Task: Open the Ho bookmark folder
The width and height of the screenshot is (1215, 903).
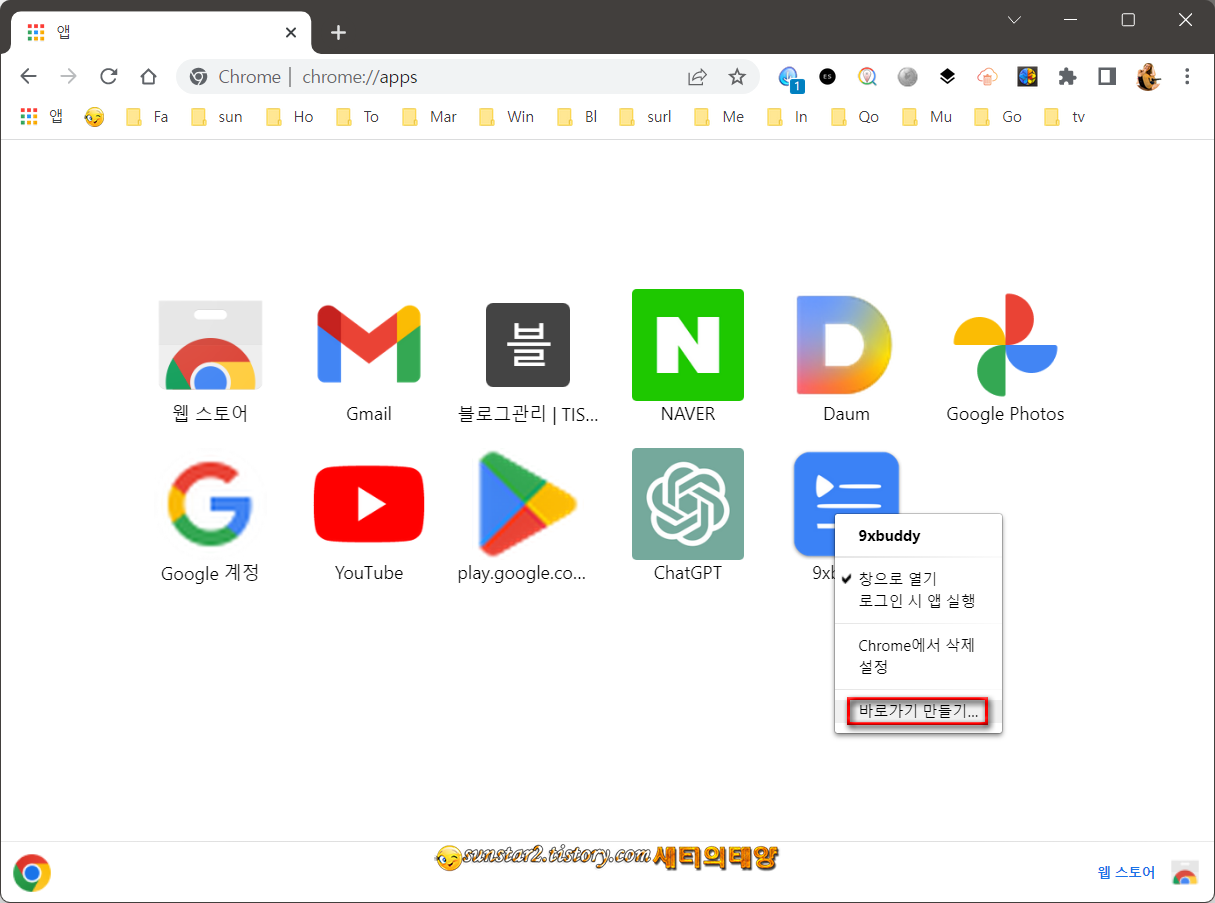Action: click(x=290, y=117)
